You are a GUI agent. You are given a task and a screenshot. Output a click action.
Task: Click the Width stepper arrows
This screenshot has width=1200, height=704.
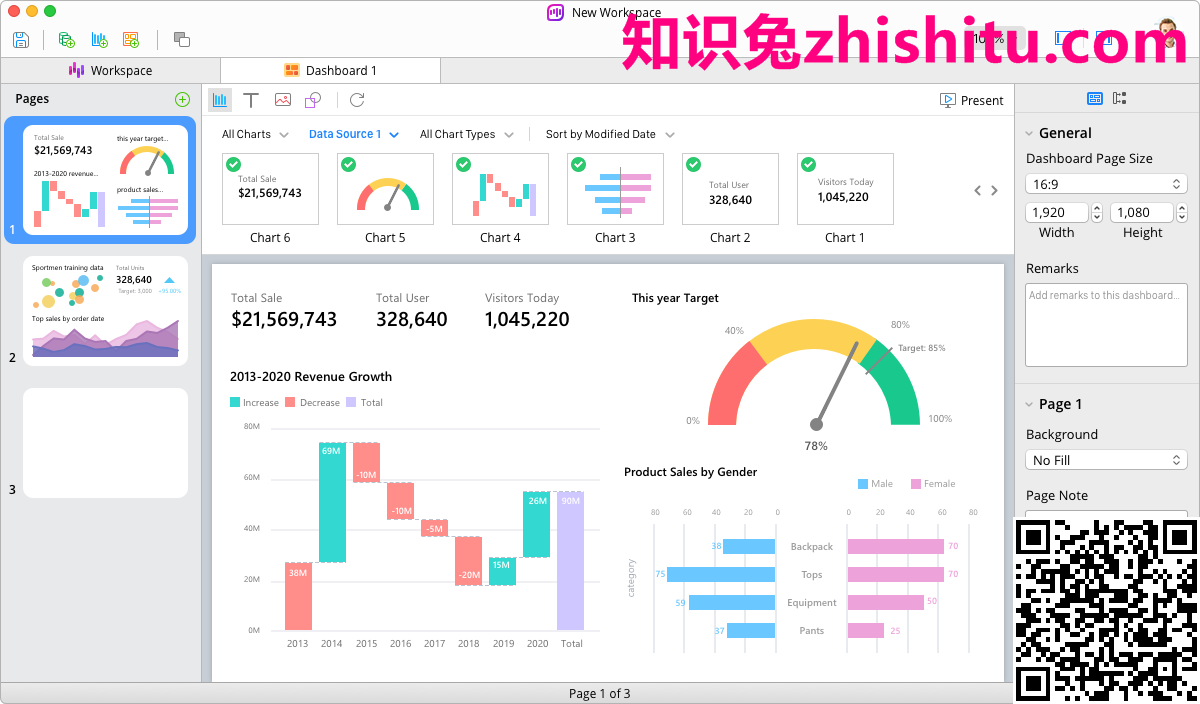click(1097, 213)
